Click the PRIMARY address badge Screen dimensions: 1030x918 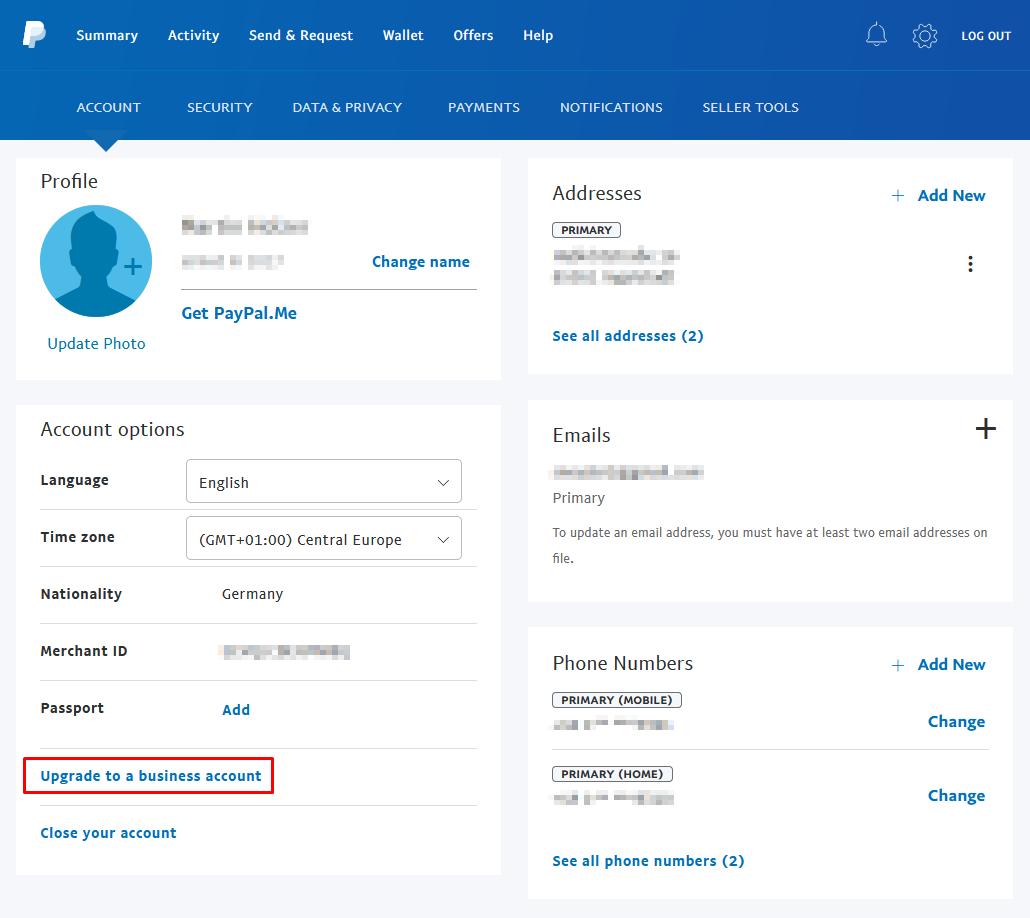pos(586,230)
